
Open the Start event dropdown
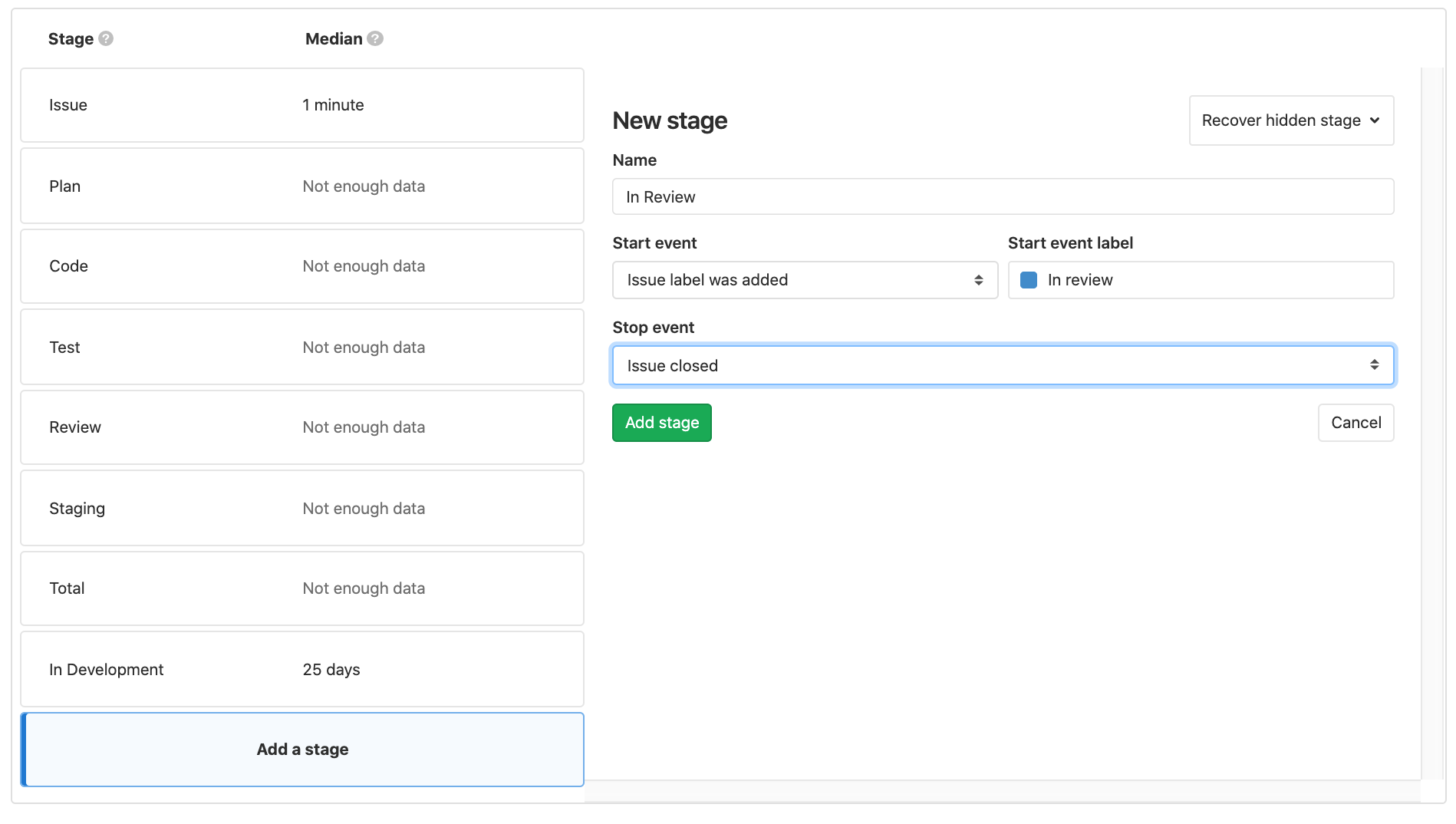[805, 280]
